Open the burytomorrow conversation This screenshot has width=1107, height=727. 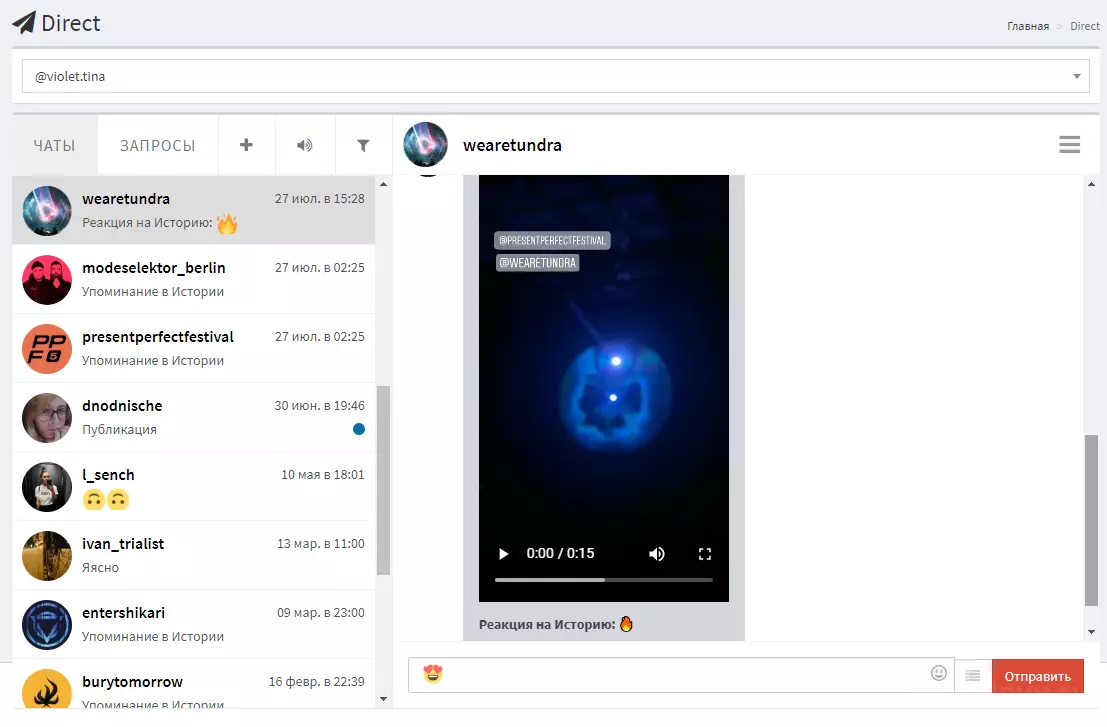click(193, 685)
